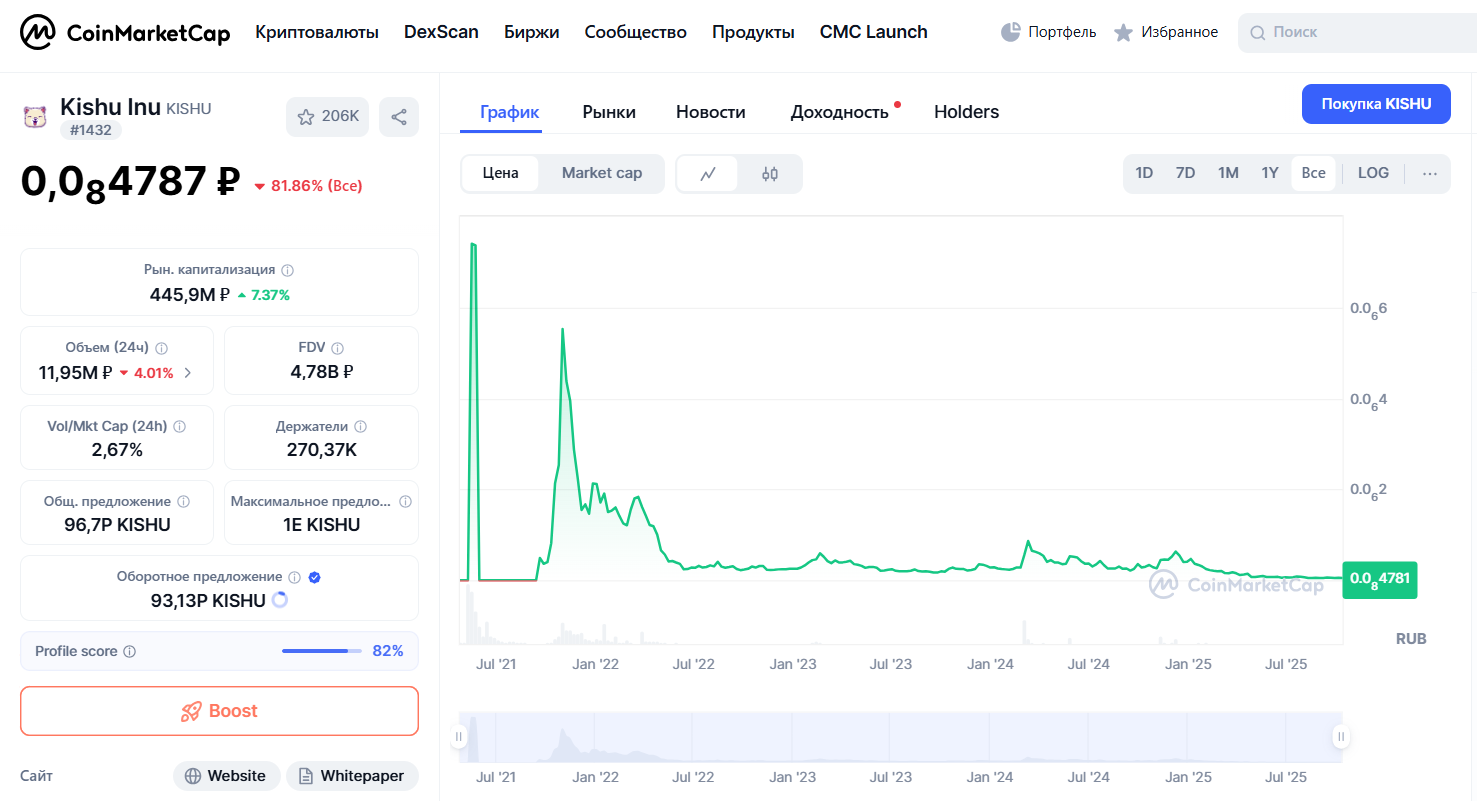
Task: Switch to candlestick chart icon
Action: (x=769, y=174)
